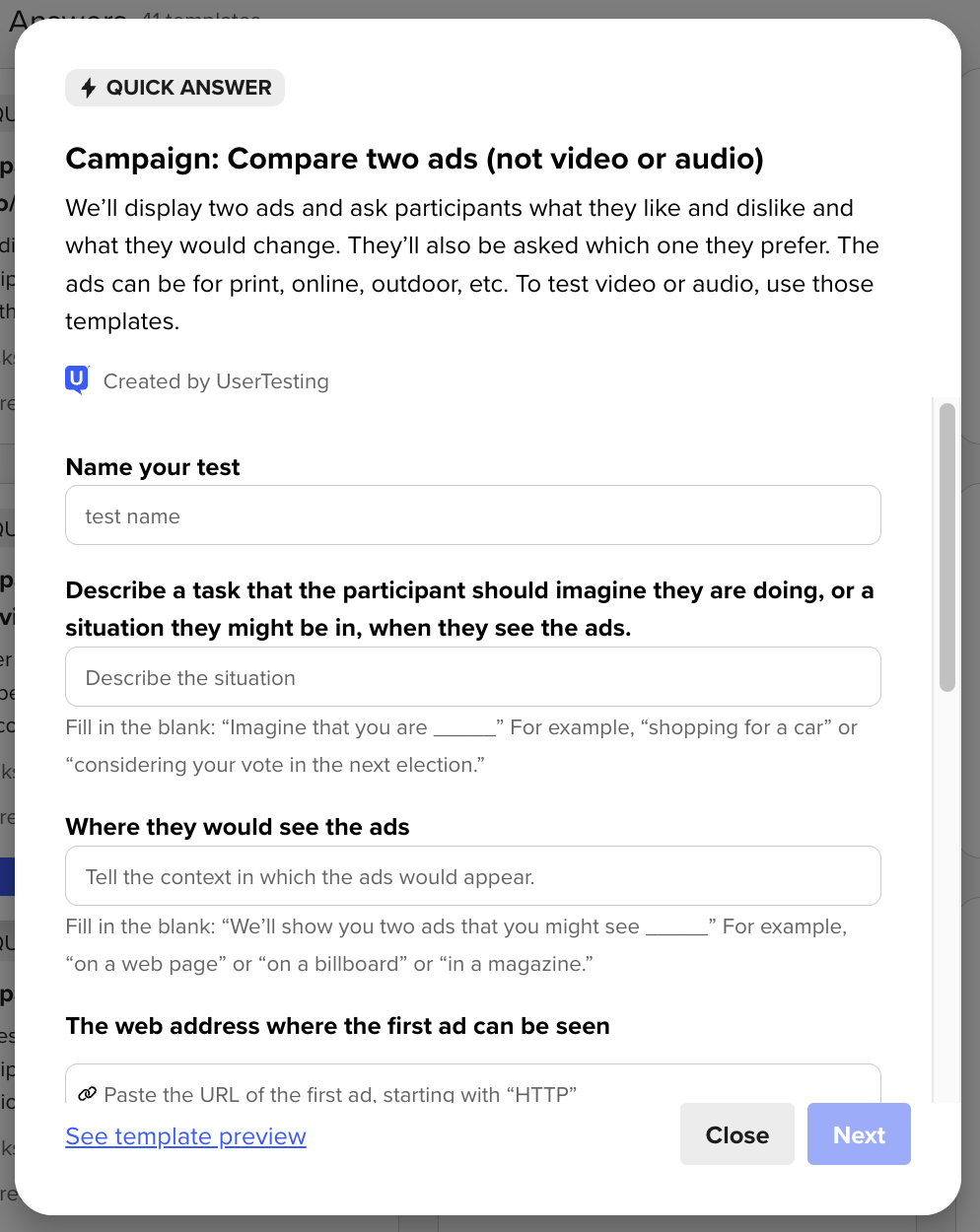Click the template description paragraph at the top
The width and height of the screenshot is (980, 1232).
pyautogui.click(x=471, y=263)
